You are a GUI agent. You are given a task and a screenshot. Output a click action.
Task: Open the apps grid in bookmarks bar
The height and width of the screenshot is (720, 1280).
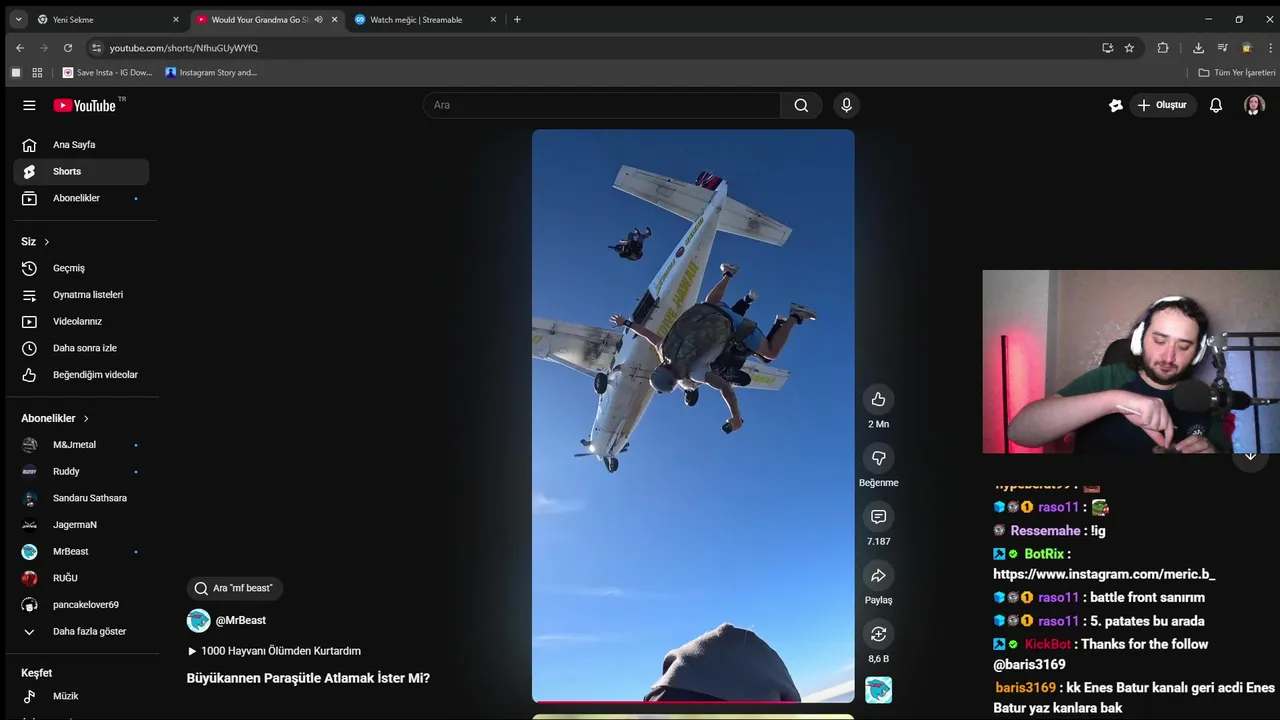[37, 72]
